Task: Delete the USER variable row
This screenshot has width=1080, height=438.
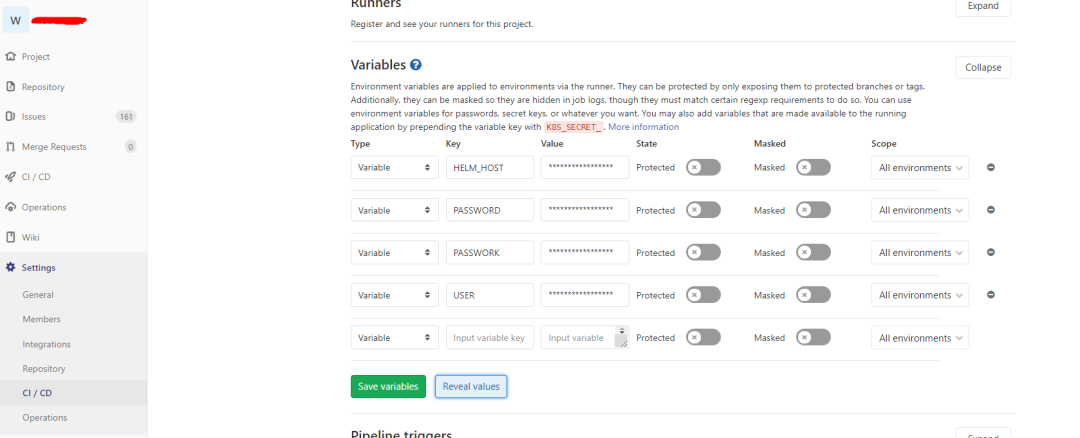Action: coord(990,295)
